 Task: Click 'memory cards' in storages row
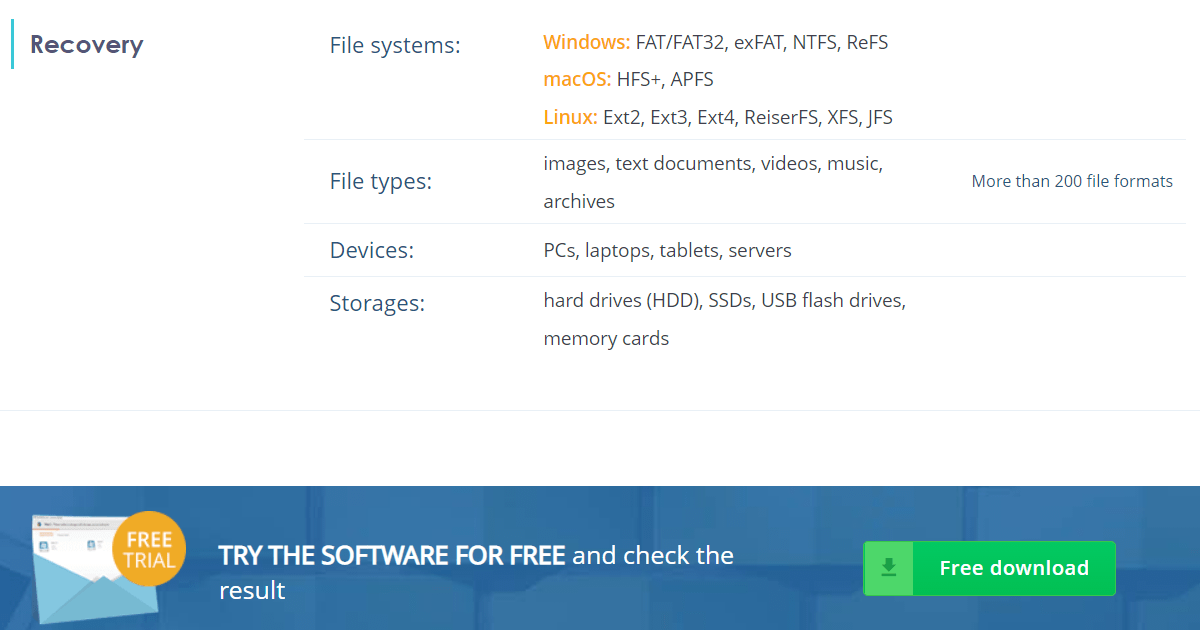tap(606, 338)
